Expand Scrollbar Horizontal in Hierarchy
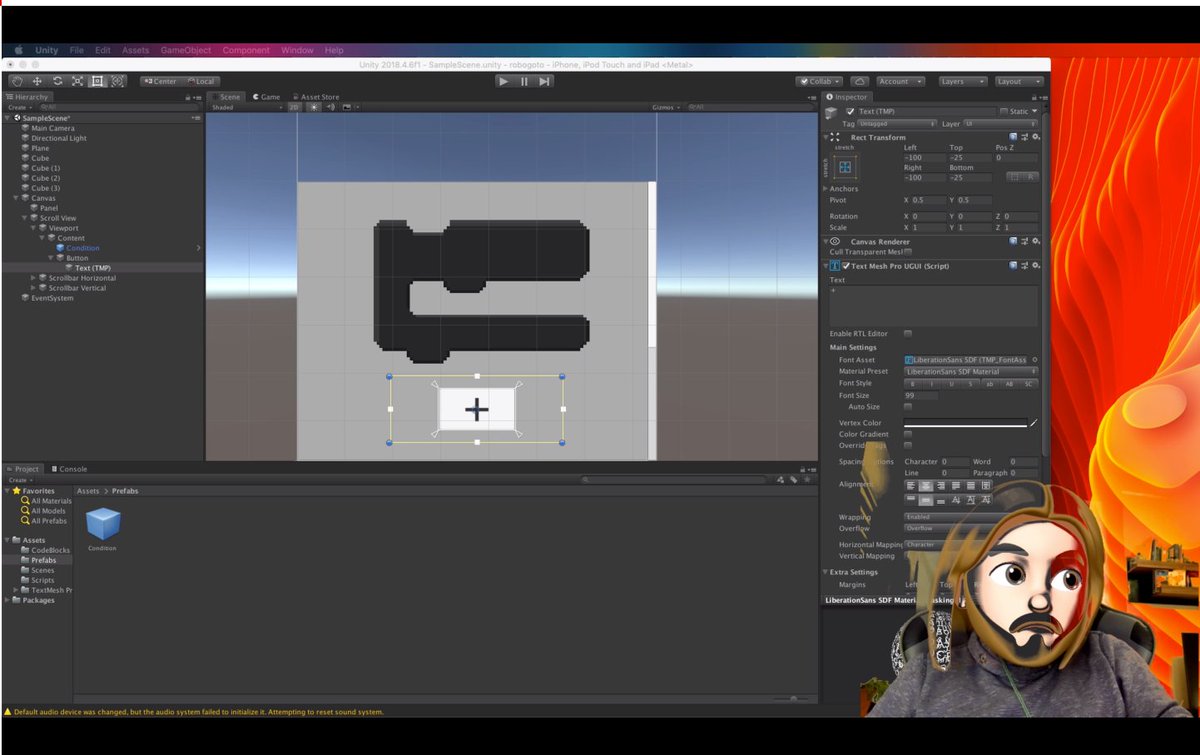Screen dimensions: 1200x755 coord(34,278)
